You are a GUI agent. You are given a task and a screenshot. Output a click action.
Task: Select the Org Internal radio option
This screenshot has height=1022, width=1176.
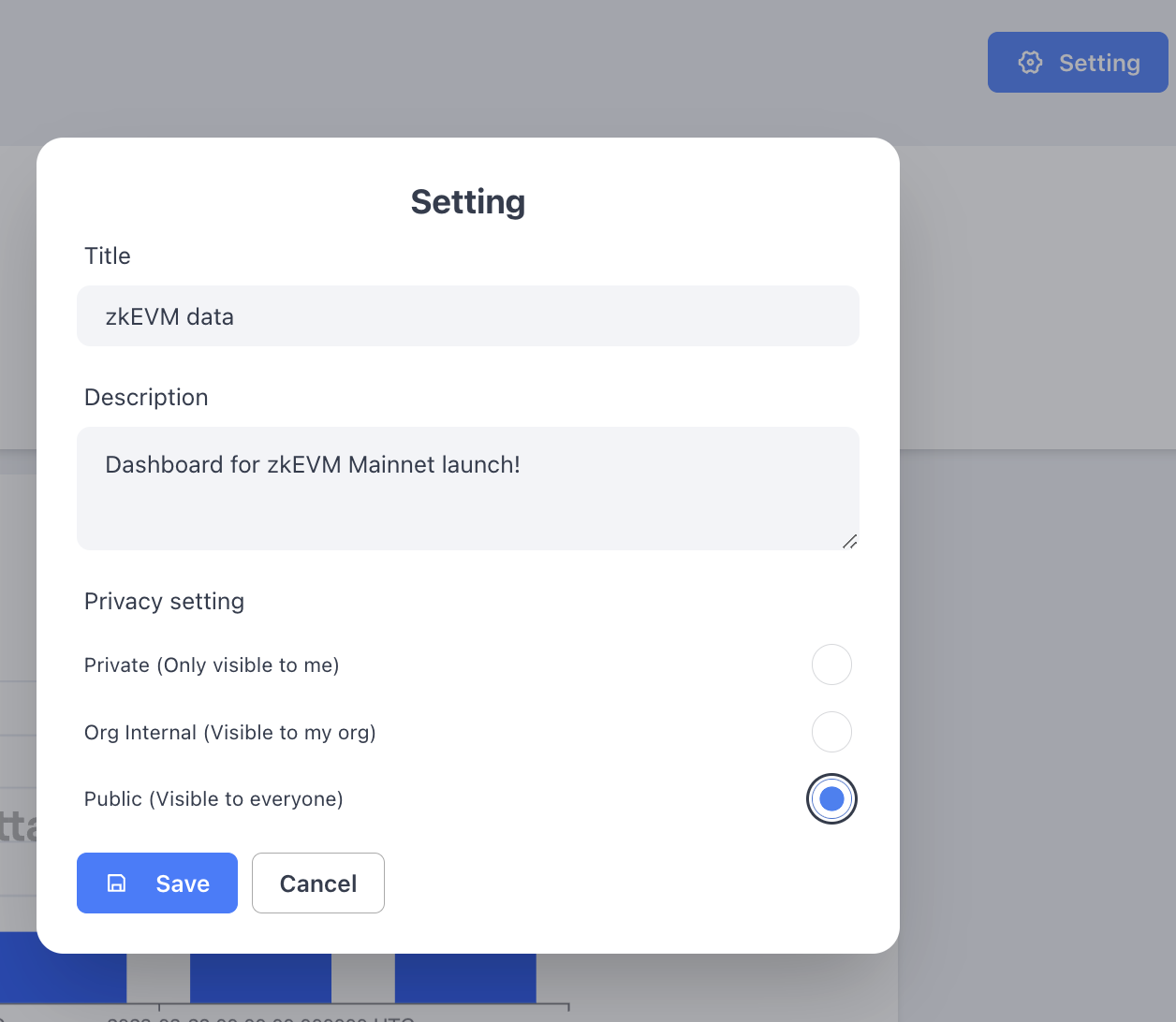point(831,732)
